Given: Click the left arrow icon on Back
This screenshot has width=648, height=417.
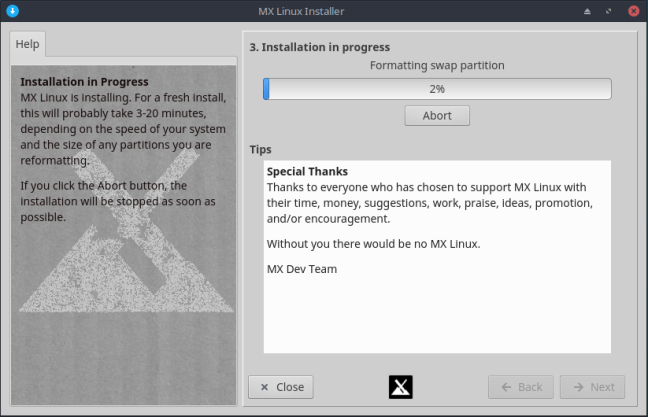Looking at the screenshot, I should click(x=506, y=387).
